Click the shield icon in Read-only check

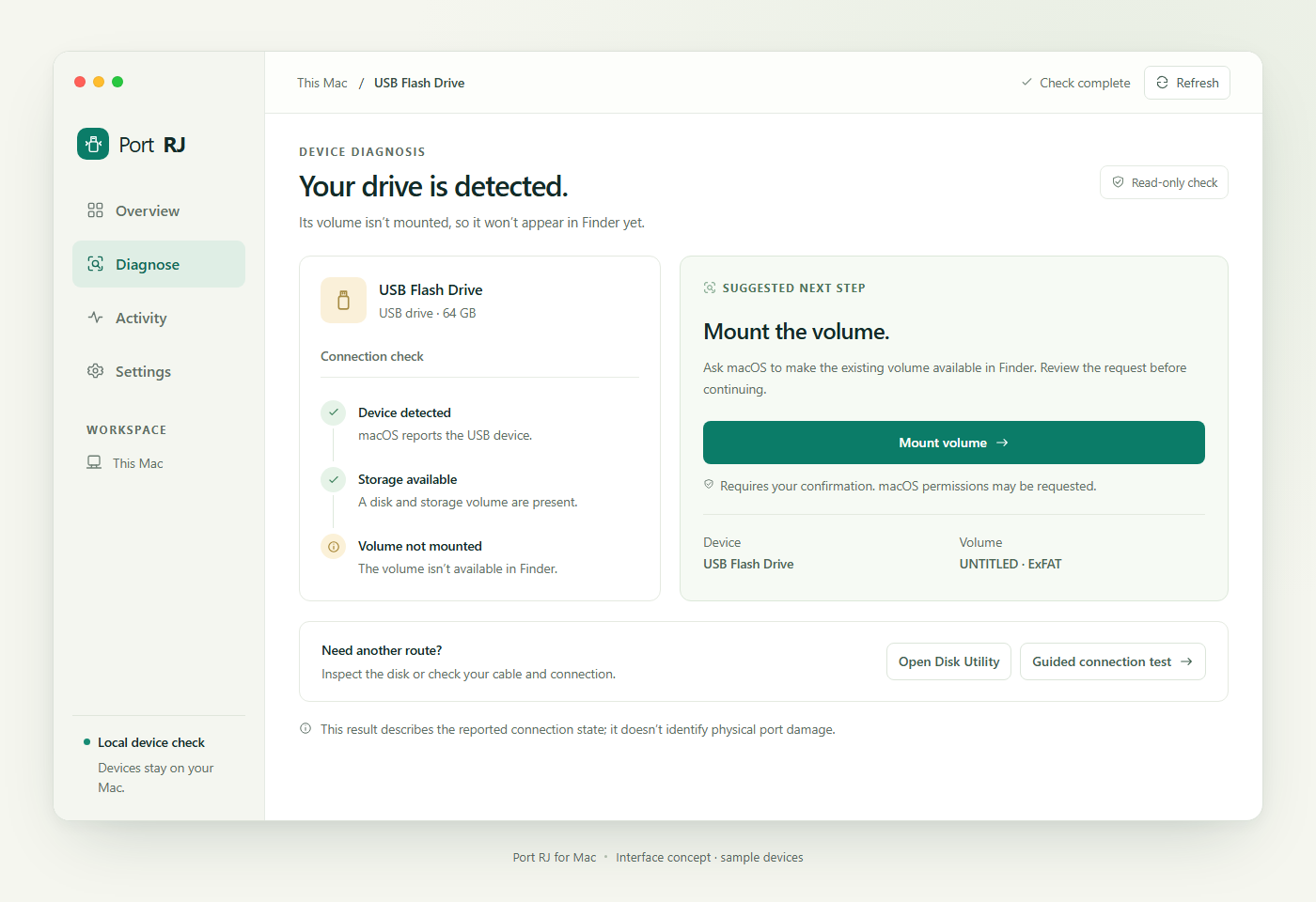[1118, 182]
